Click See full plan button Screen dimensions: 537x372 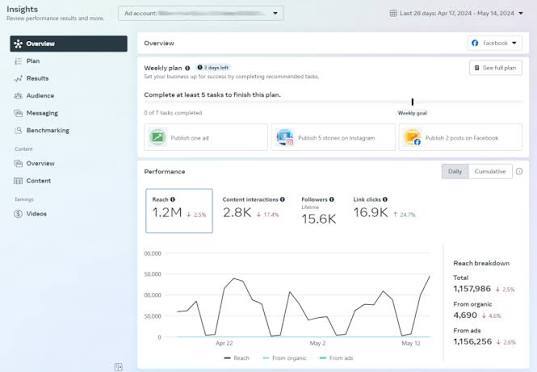pyautogui.click(x=496, y=68)
